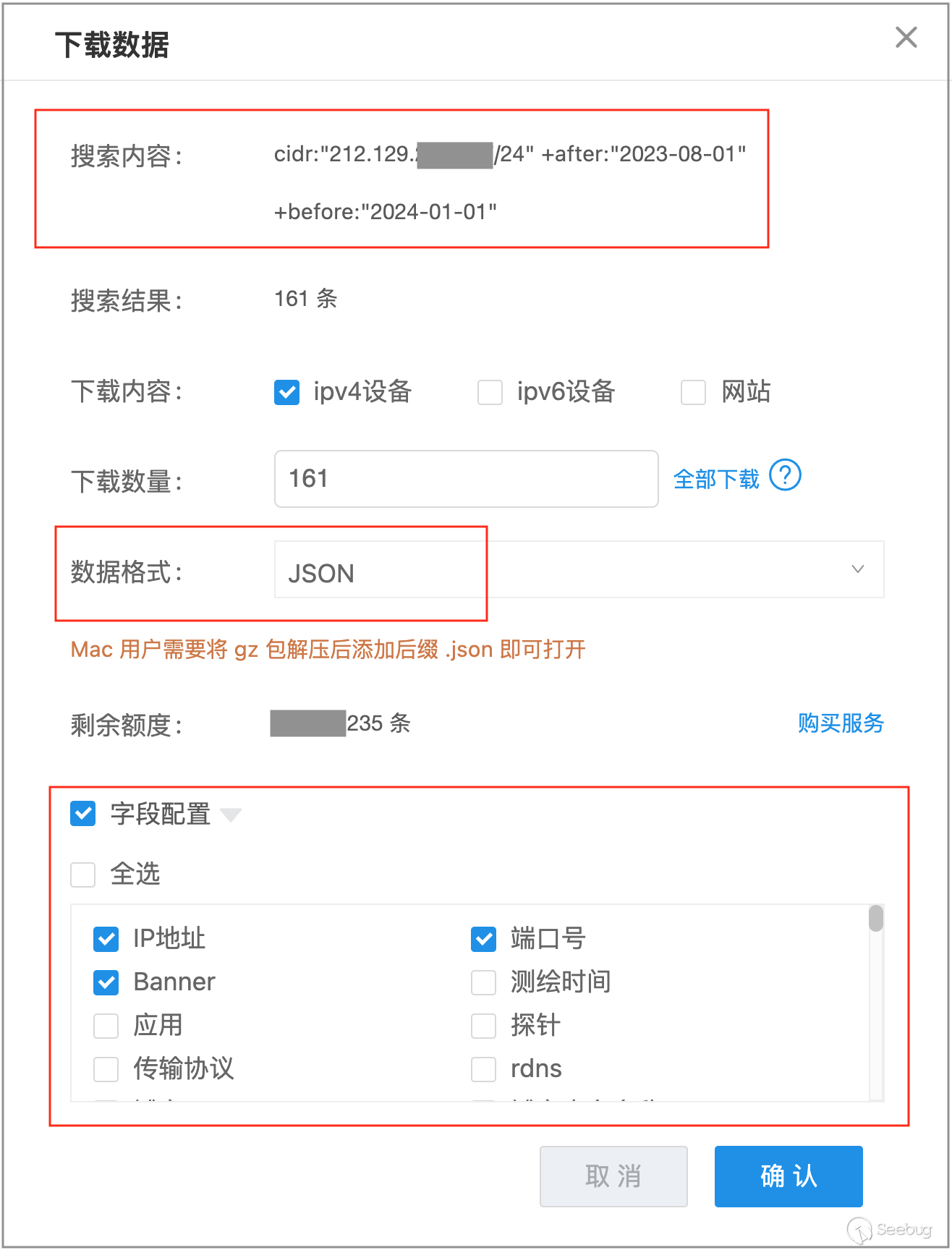
Task: Check the 网站 download option
Action: click(693, 392)
